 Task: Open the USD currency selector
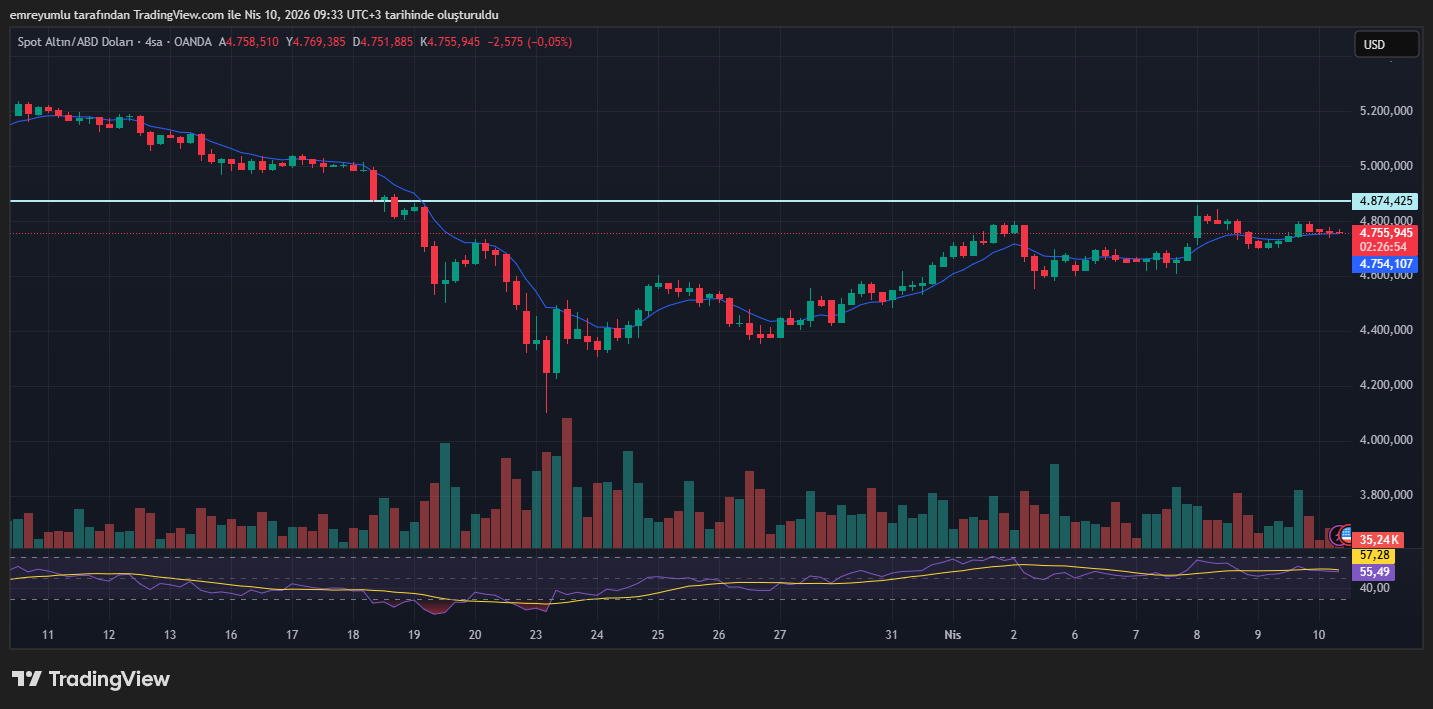(1386, 44)
